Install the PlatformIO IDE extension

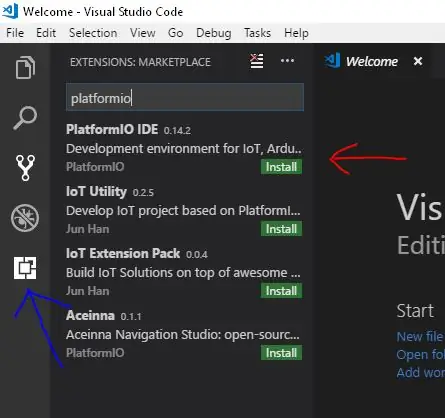pyautogui.click(x=281, y=167)
